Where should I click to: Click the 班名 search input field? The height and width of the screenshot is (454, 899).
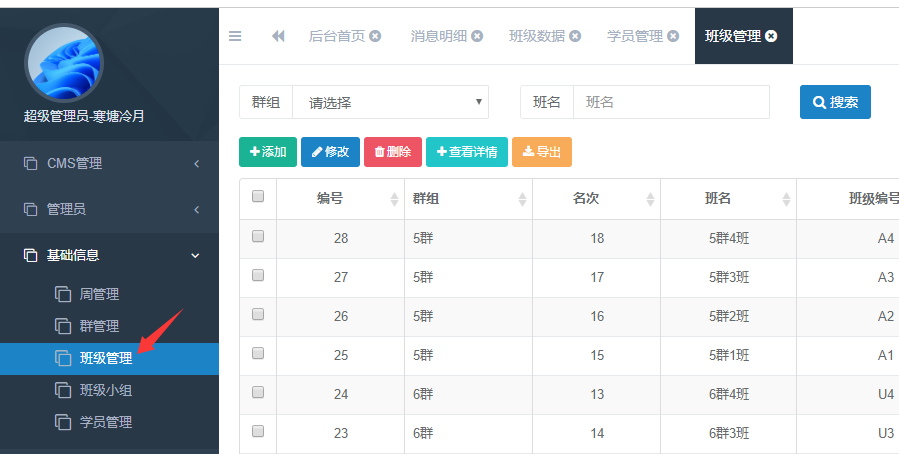[670, 102]
